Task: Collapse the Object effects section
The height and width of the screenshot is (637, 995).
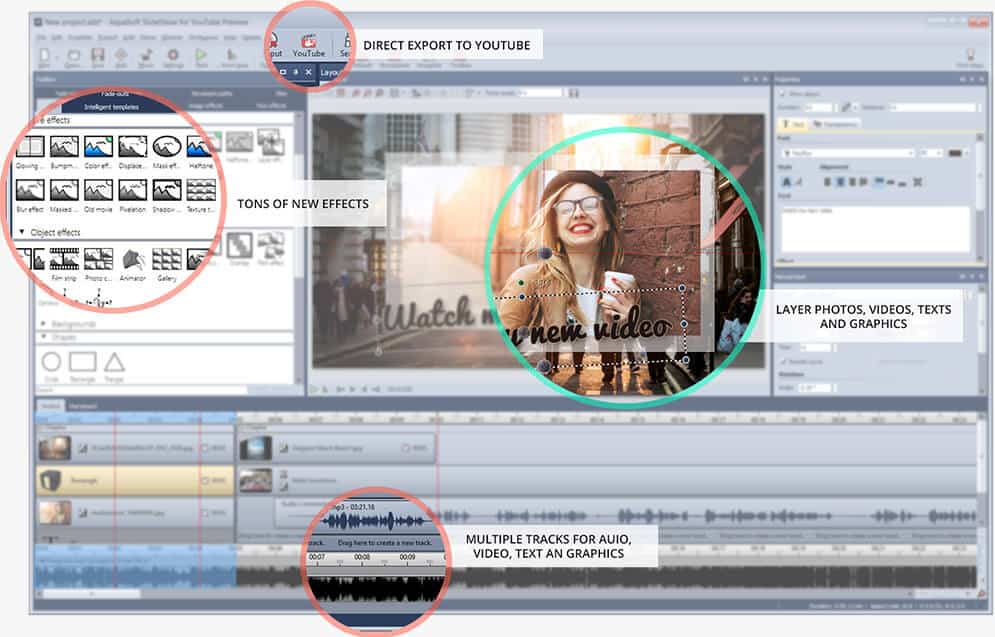Action: [22, 232]
